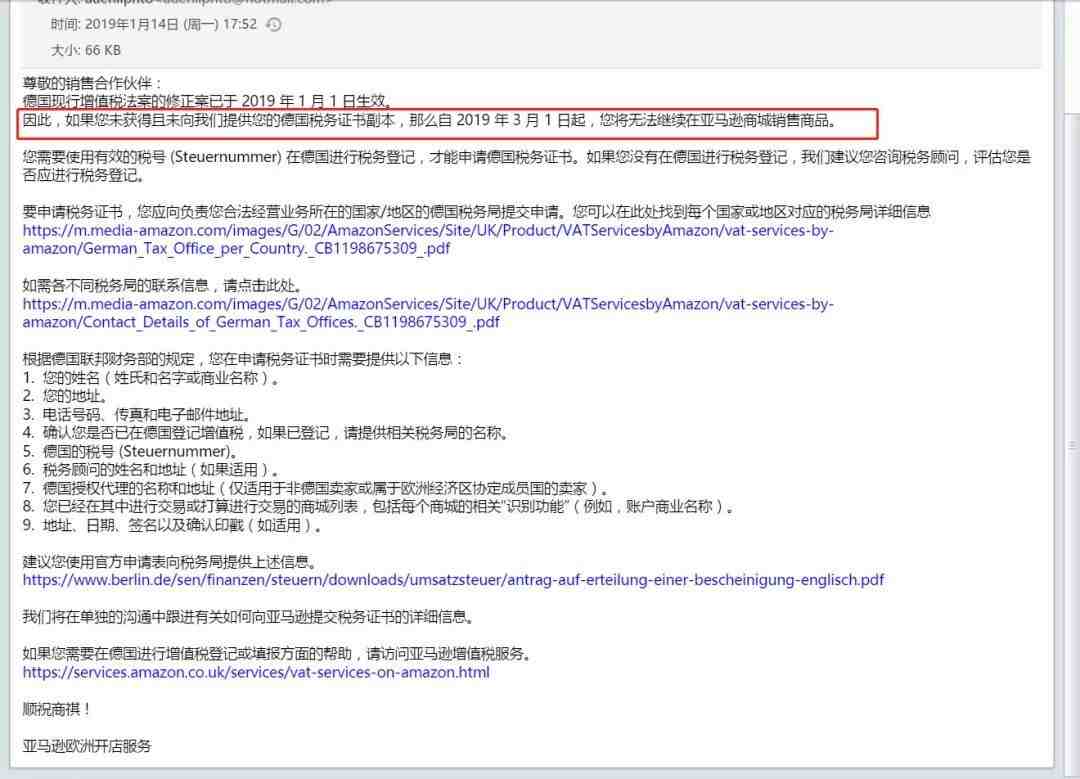
Task: Click the line "德国现行增值税法案的修正案已于 2019 年 1 月 1 日生效。"
Action: click(x=208, y=101)
